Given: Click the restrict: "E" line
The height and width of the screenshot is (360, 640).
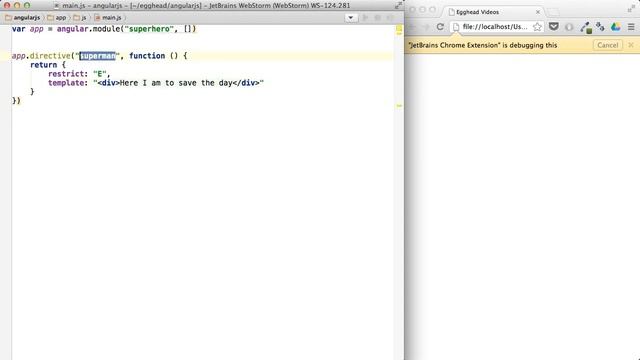Looking at the screenshot, I should click(x=79, y=74).
